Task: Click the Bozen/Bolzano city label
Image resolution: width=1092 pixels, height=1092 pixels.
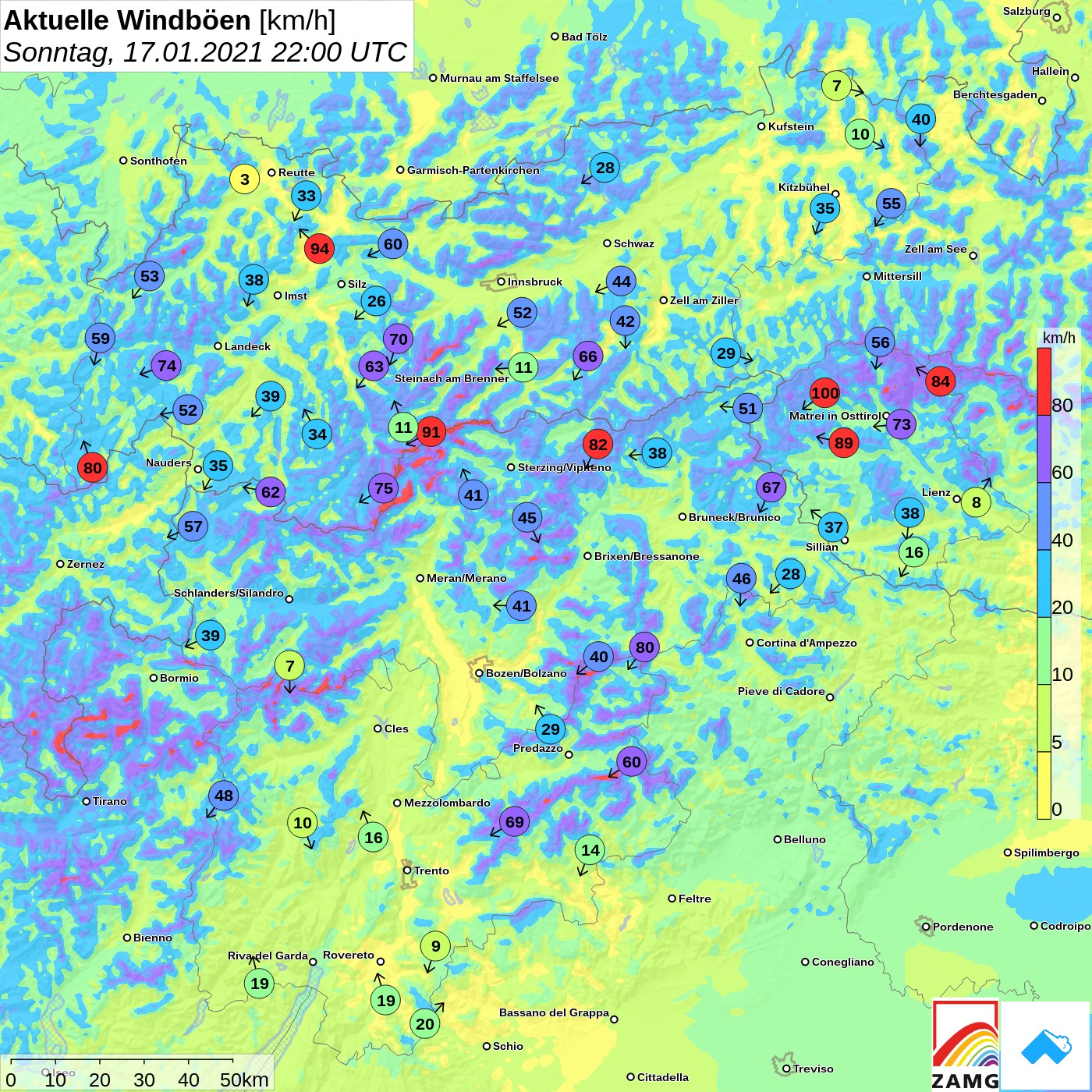Action: [x=526, y=673]
